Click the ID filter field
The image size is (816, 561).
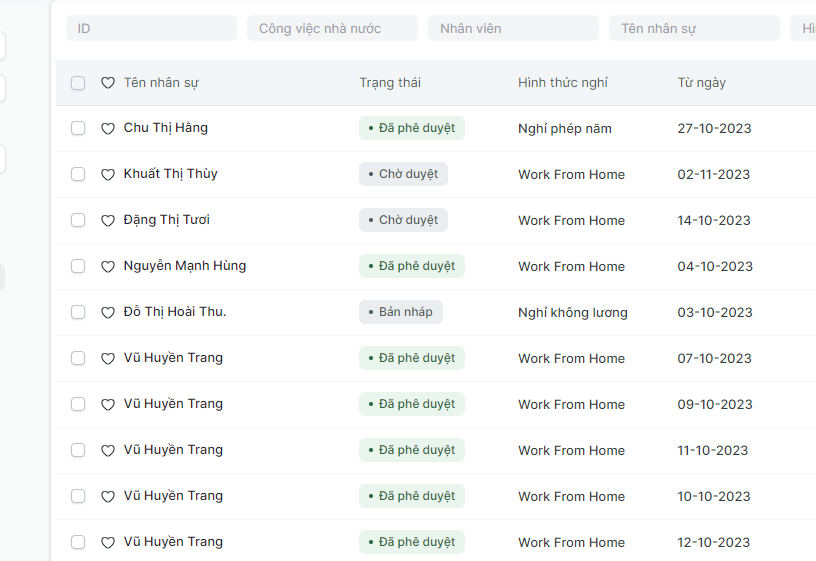coord(151,29)
